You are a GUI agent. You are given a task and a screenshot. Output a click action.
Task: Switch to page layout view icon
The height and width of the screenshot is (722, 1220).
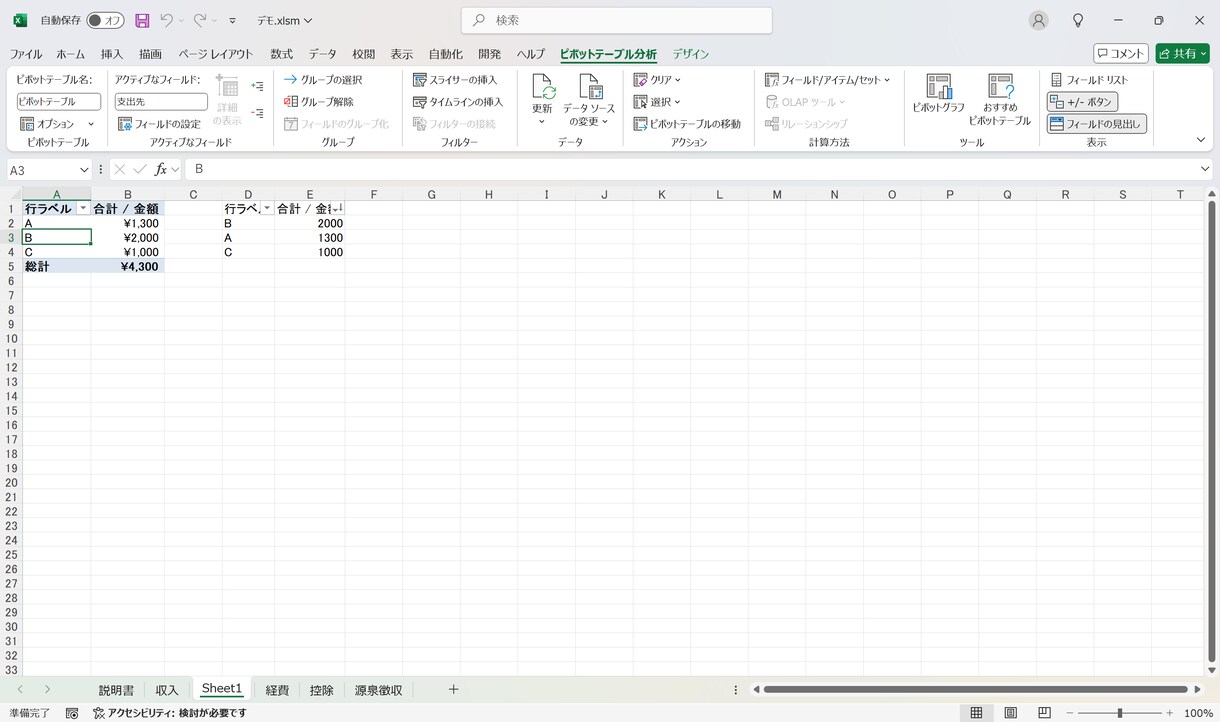(x=1010, y=713)
